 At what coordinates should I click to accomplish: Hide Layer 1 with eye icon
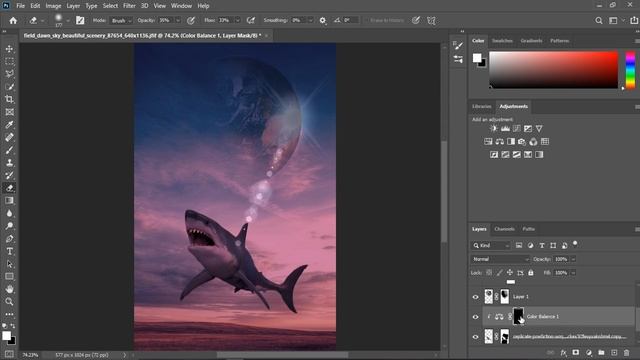point(476,297)
